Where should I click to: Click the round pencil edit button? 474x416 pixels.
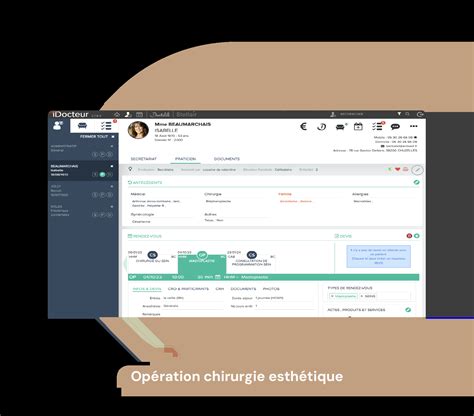(x=417, y=170)
